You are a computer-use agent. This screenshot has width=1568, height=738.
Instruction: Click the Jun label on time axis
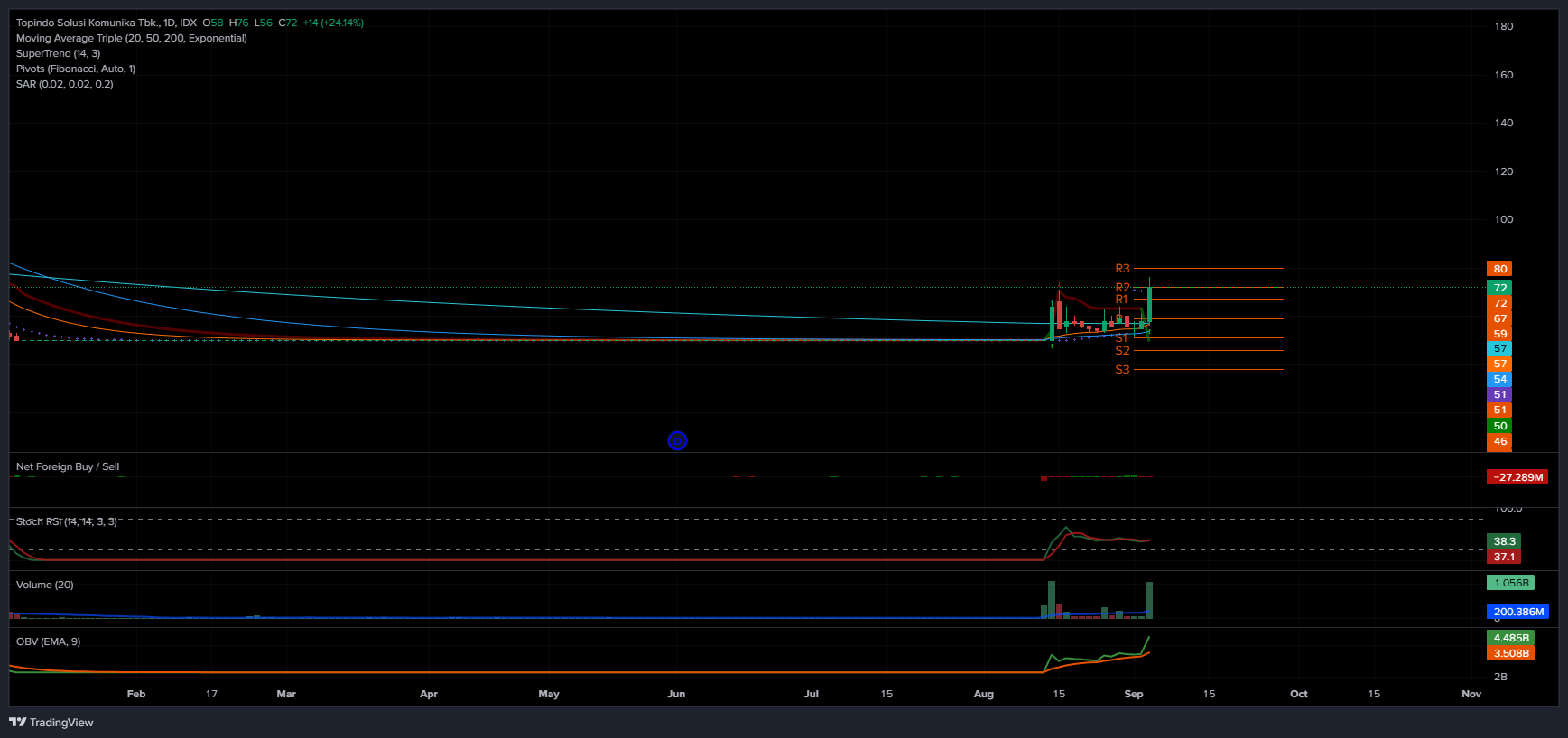pyautogui.click(x=676, y=694)
